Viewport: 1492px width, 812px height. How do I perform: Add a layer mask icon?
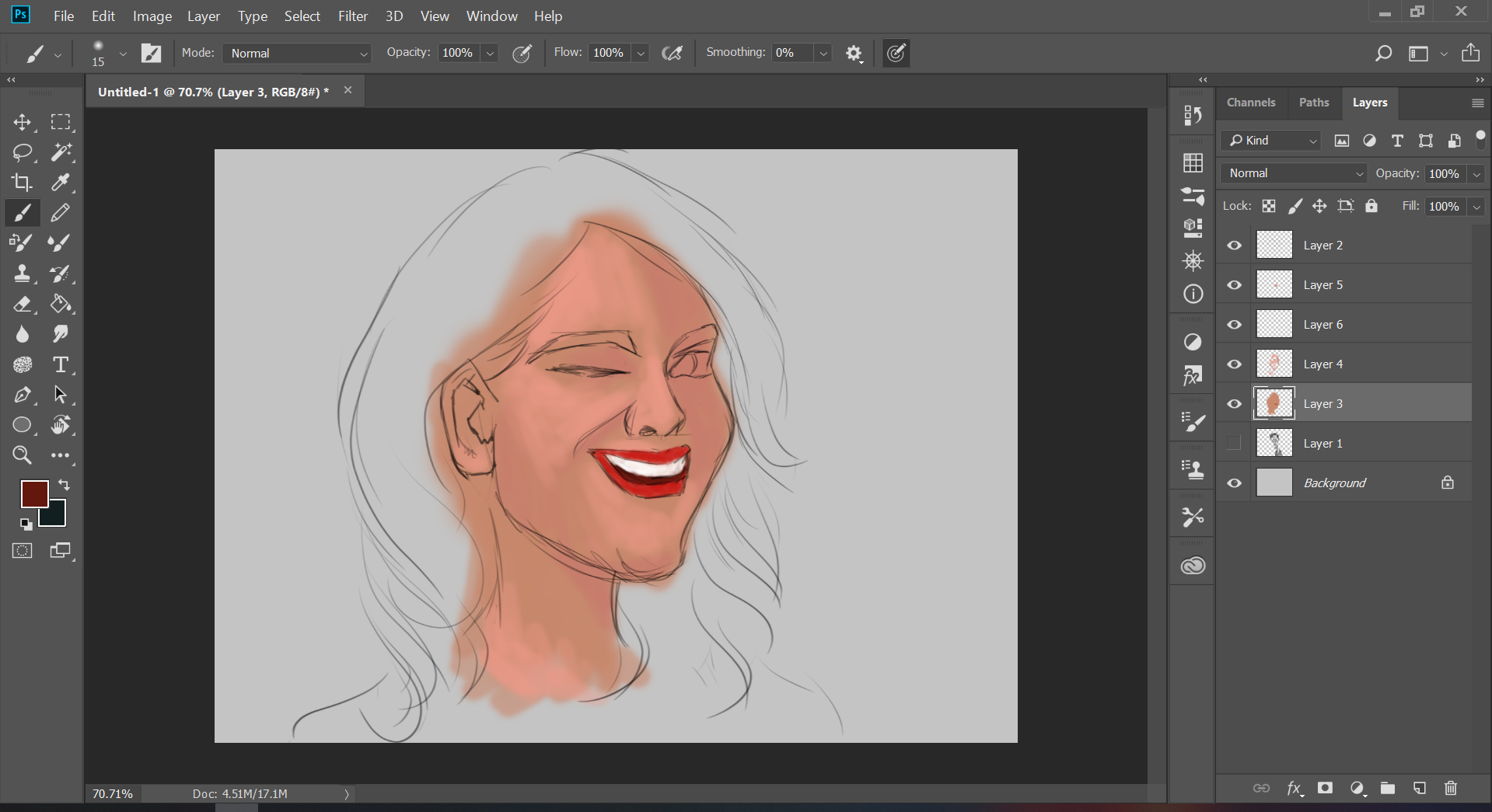pos(1326,788)
